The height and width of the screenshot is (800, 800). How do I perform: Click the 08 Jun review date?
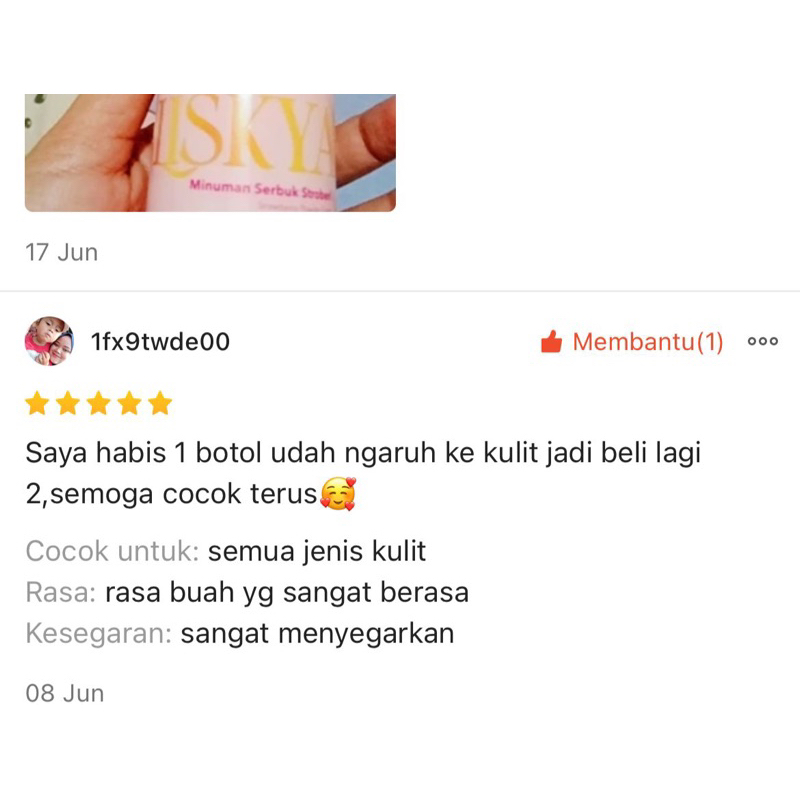65,693
